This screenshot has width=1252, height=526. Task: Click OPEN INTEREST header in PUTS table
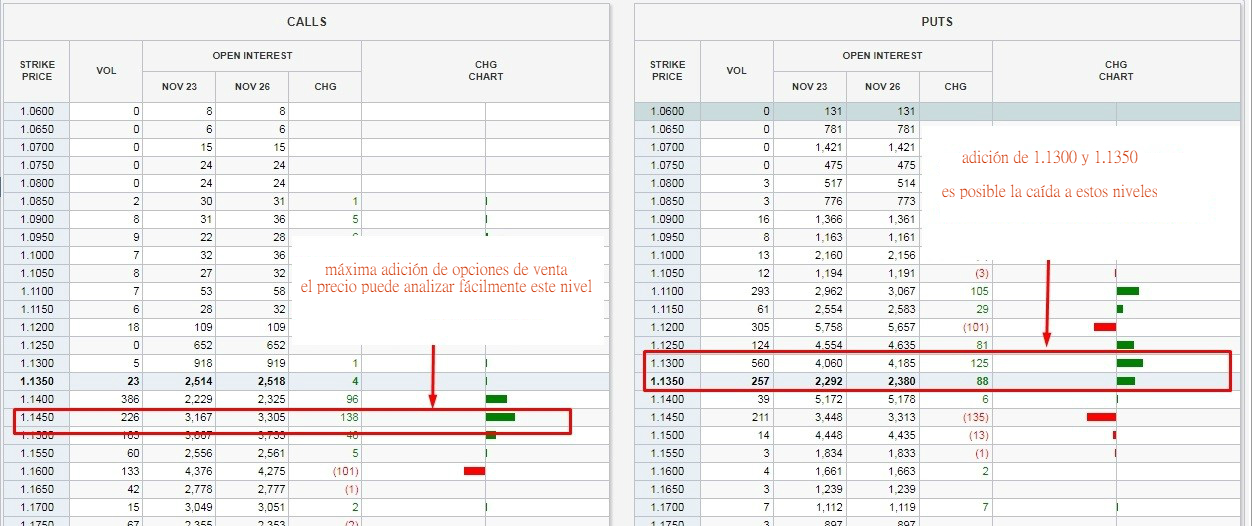point(882,56)
